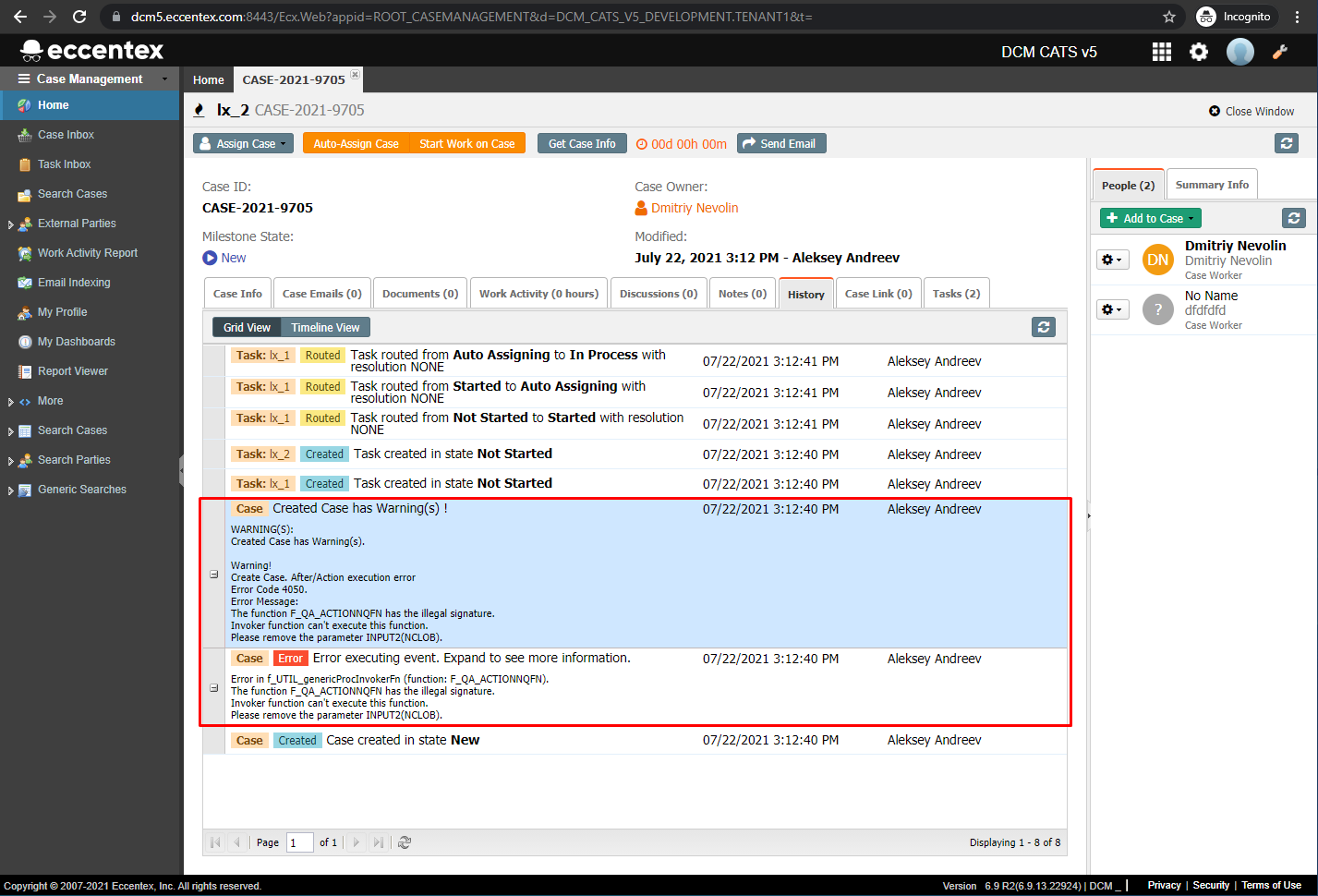Open the Case Link (0) tab
1318x896 pixels.
(x=878, y=294)
